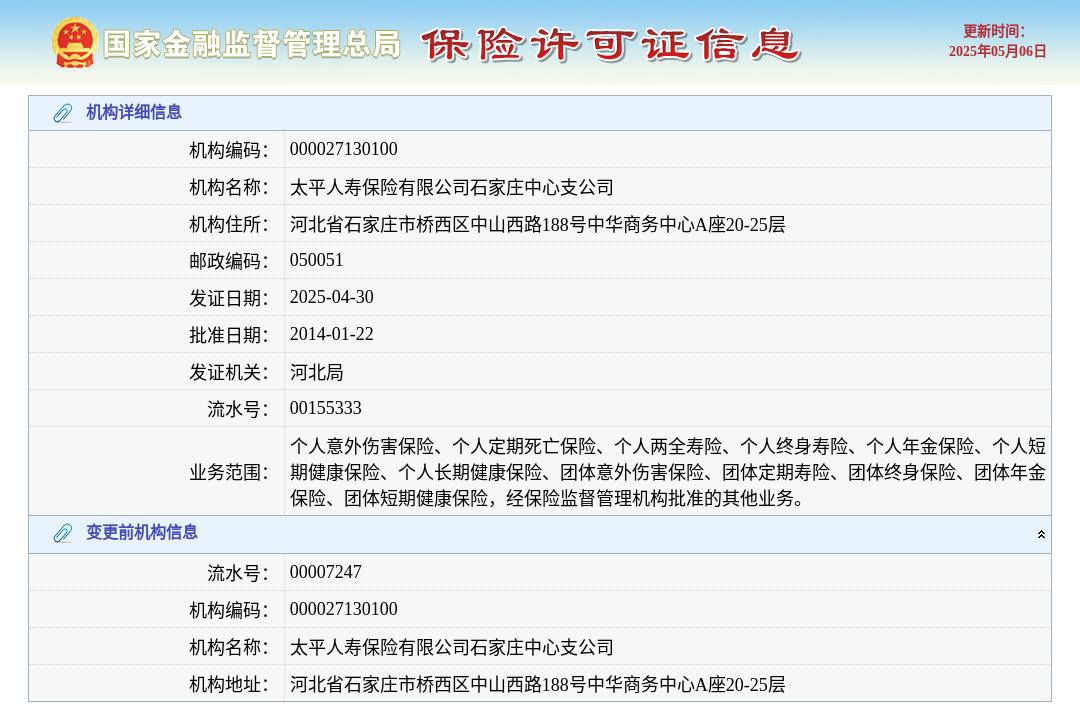Click the 机构名称 value under 变更前机构信息
The image size is (1080, 716).
452,647
